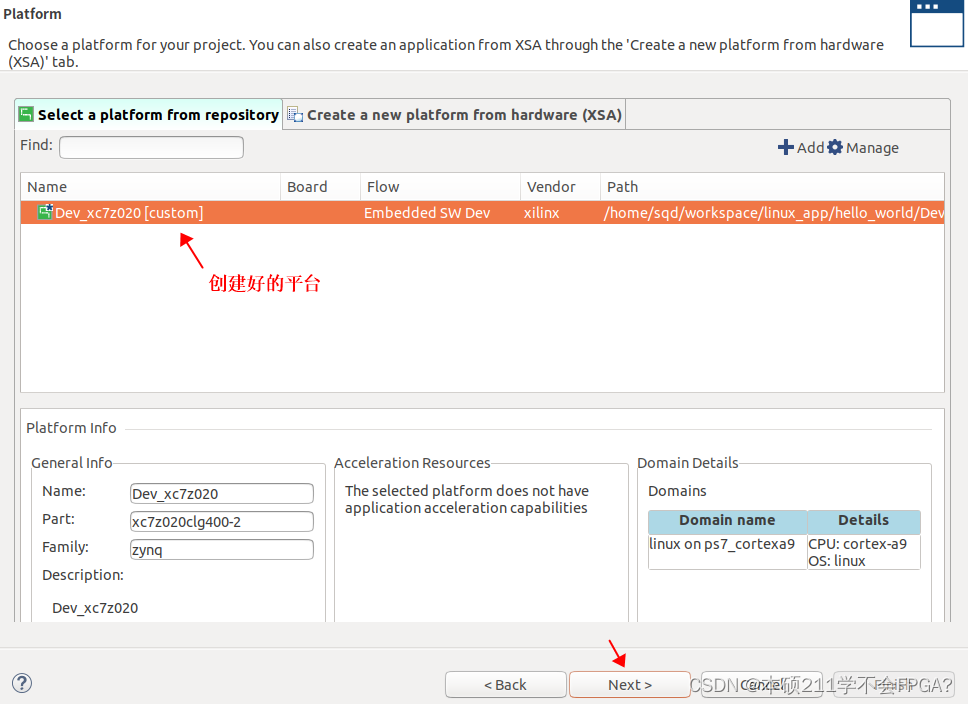
Task: Click the Part field showing xc7z020clg400-2
Action: [x=221, y=521]
